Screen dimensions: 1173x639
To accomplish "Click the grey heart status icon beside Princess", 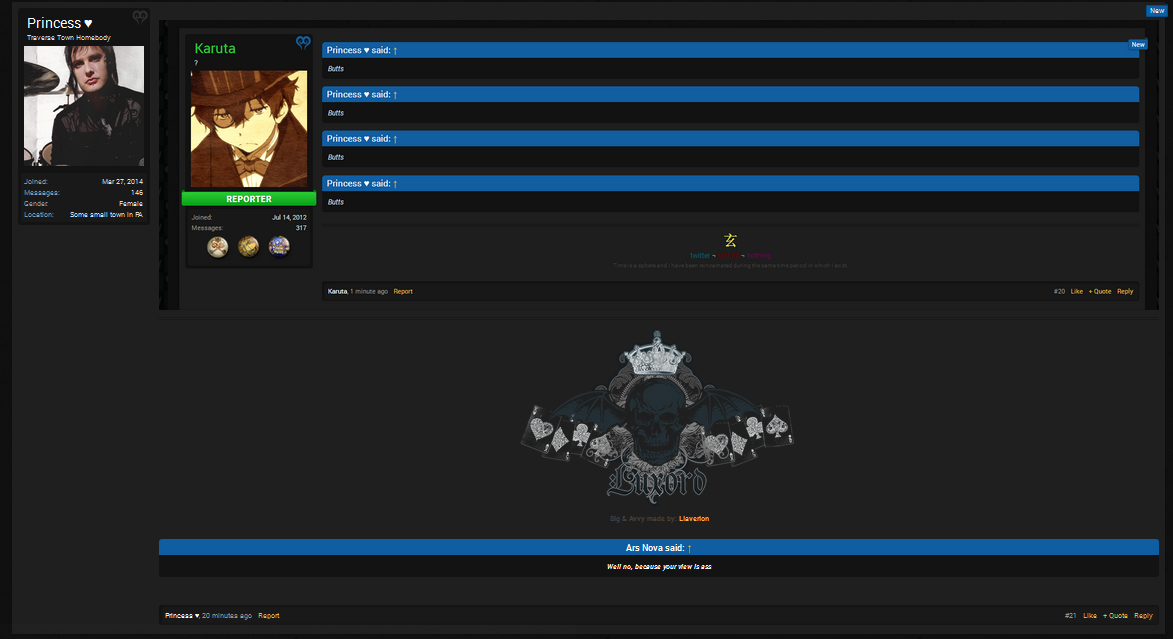I will click(x=140, y=16).
